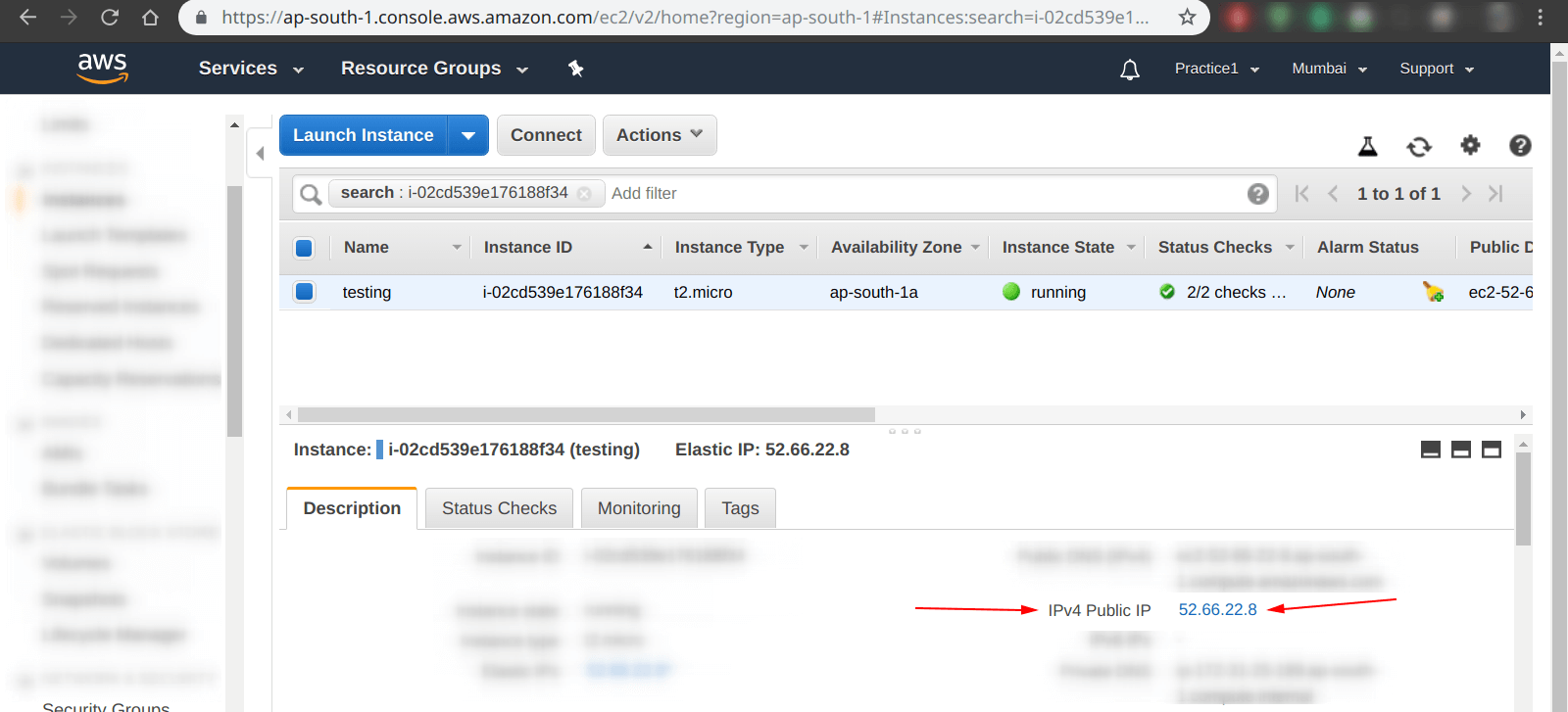Open the Support dropdown
The width and height of the screenshot is (1568, 712).
(x=1438, y=69)
